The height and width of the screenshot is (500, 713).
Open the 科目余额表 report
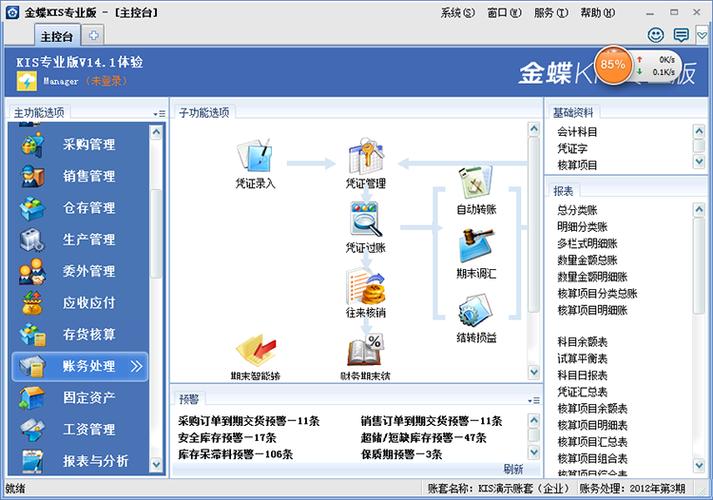pyautogui.click(x=582, y=341)
